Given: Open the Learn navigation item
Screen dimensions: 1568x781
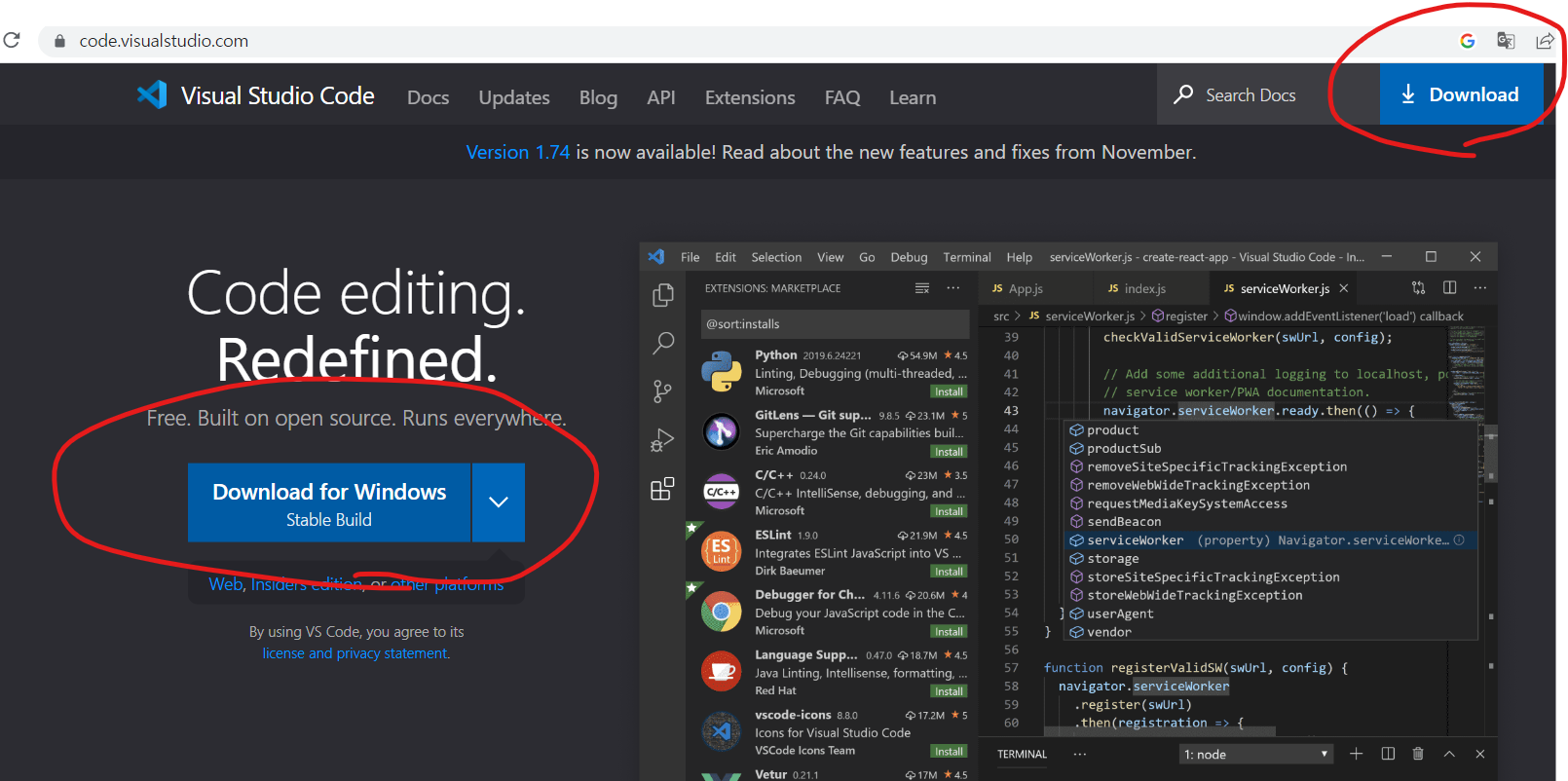Looking at the screenshot, I should coord(913,97).
